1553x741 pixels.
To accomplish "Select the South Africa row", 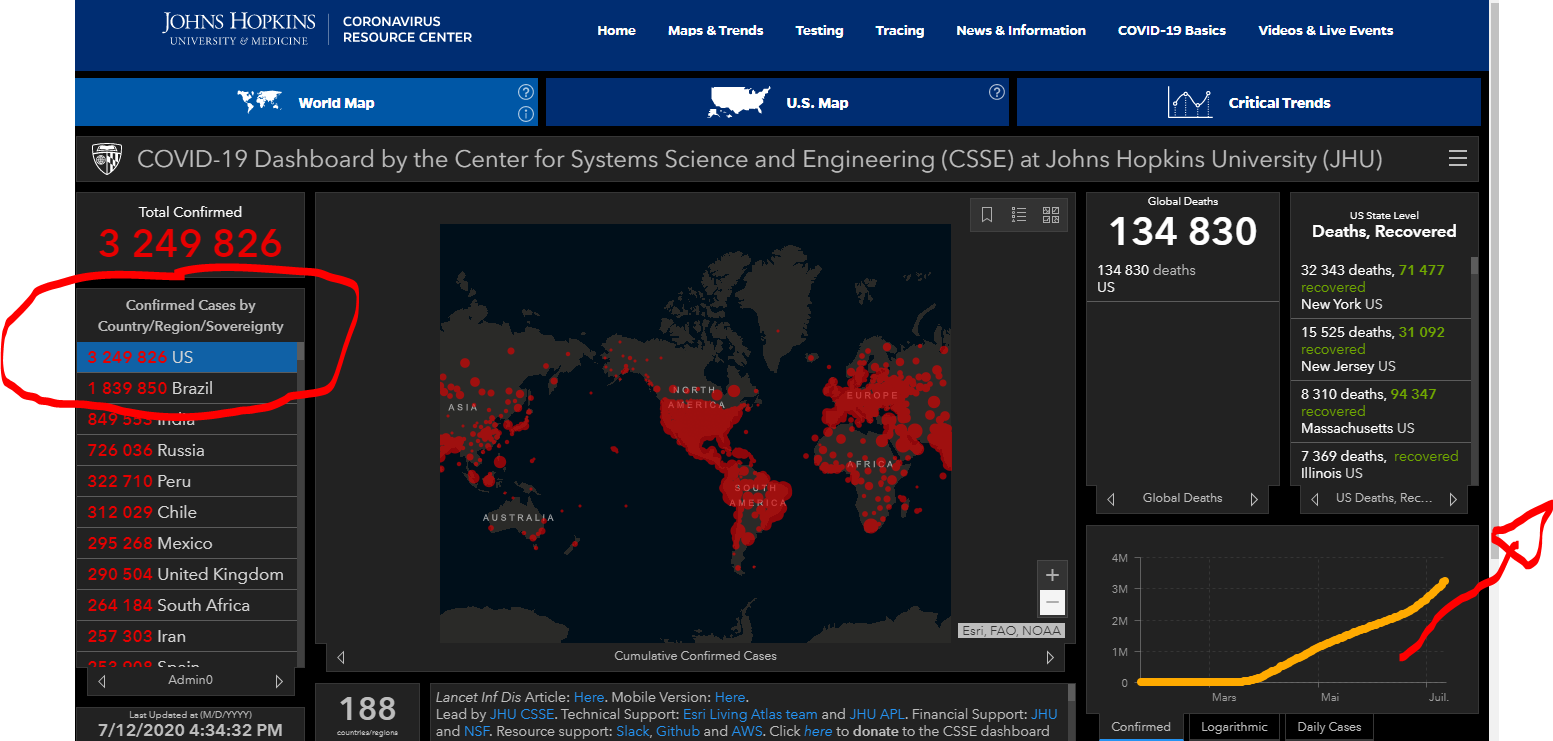I will click(187, 606).
